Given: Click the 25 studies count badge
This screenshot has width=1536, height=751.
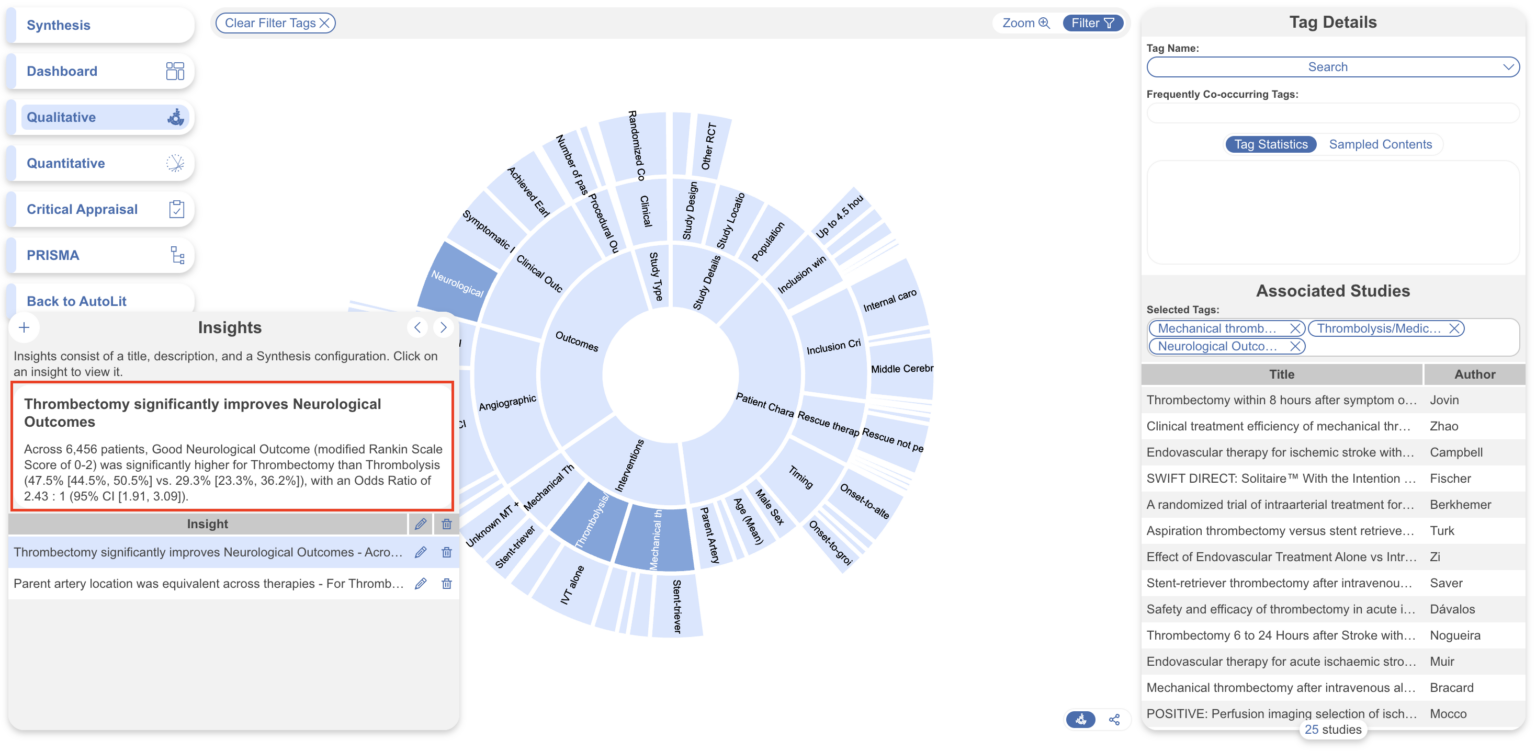Looking at the screenshot, I should pyautogui.click(x=1333, y=730).
